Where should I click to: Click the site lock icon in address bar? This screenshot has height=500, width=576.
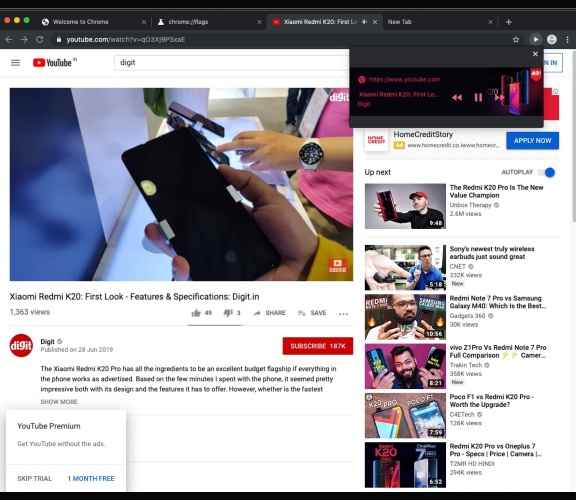pyautogui.click(x=59, y=40)
